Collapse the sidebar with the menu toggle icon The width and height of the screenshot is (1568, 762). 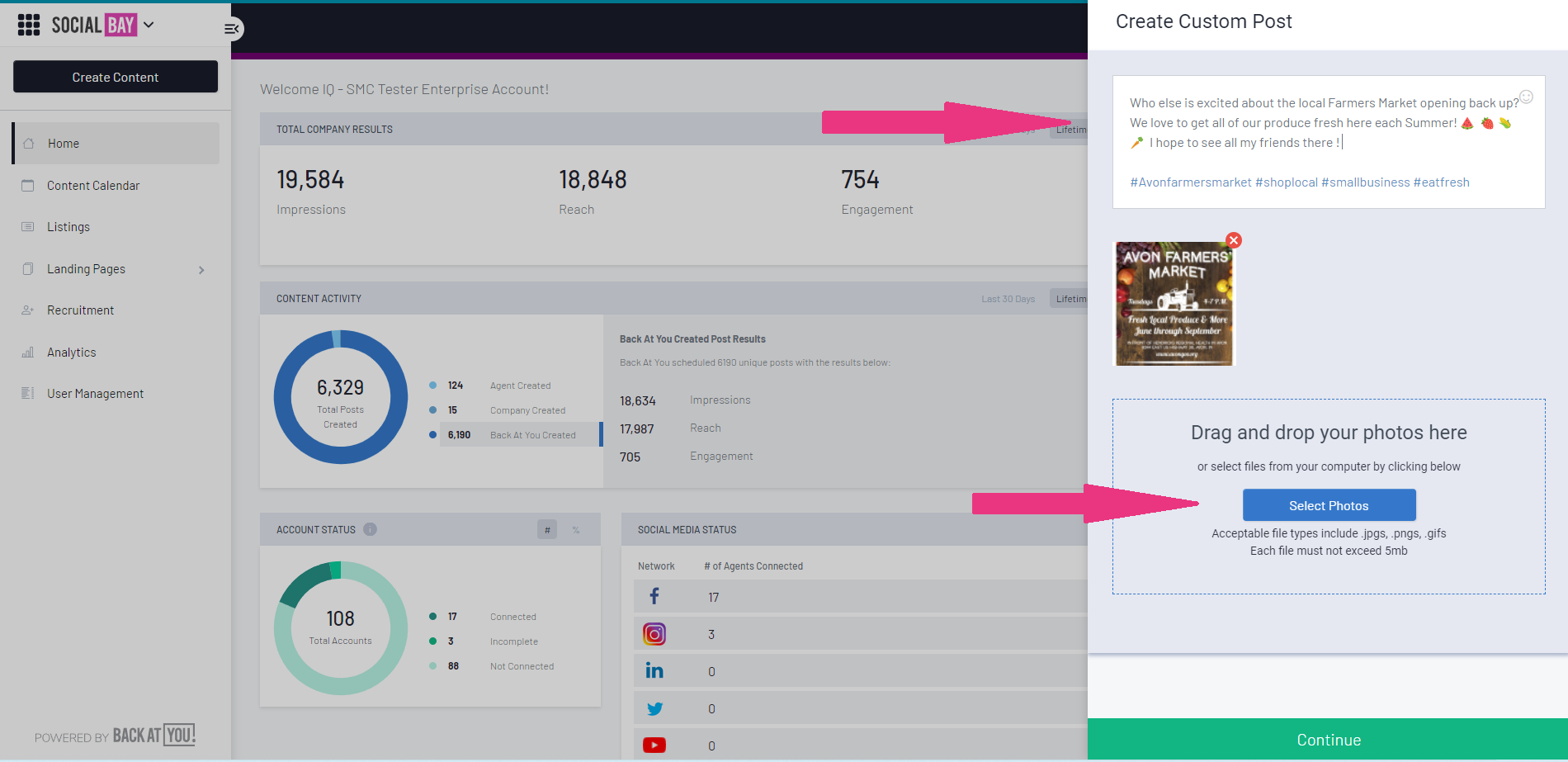coord(232,29)
